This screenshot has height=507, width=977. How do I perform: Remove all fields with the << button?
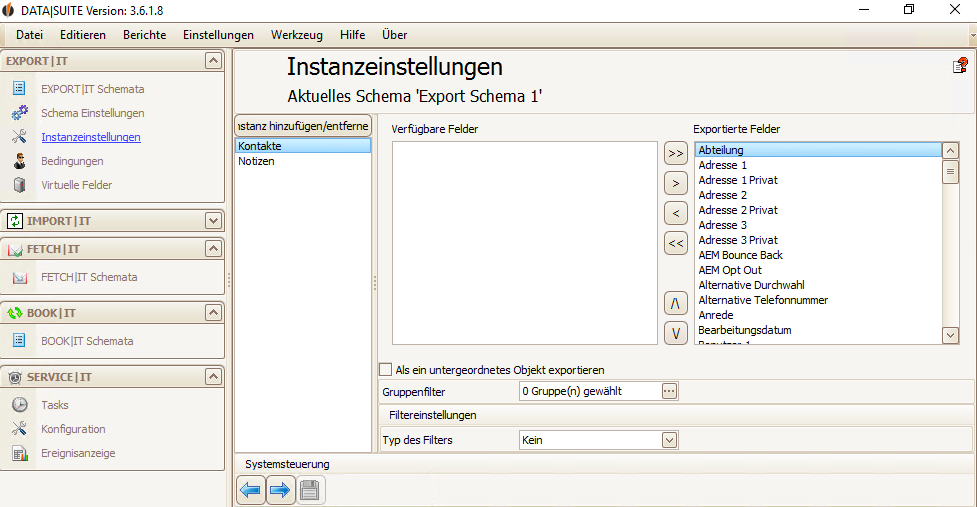click(675, 243)
